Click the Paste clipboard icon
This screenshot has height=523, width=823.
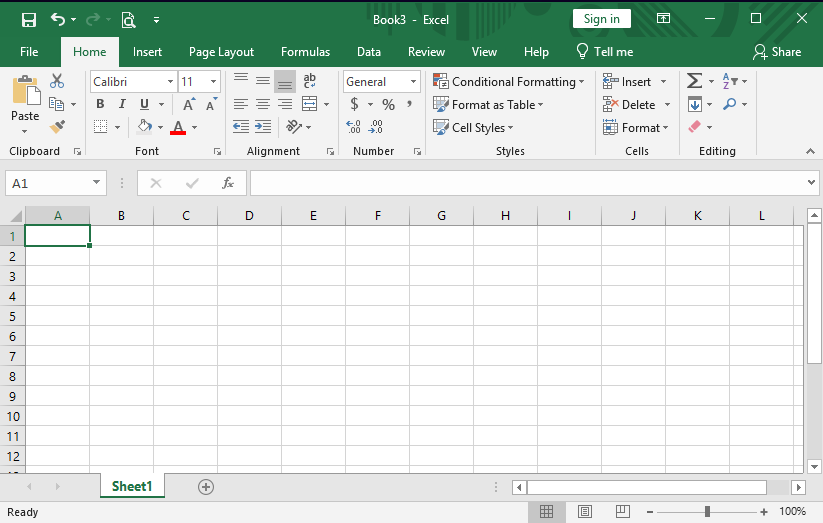tap(26, 90)
